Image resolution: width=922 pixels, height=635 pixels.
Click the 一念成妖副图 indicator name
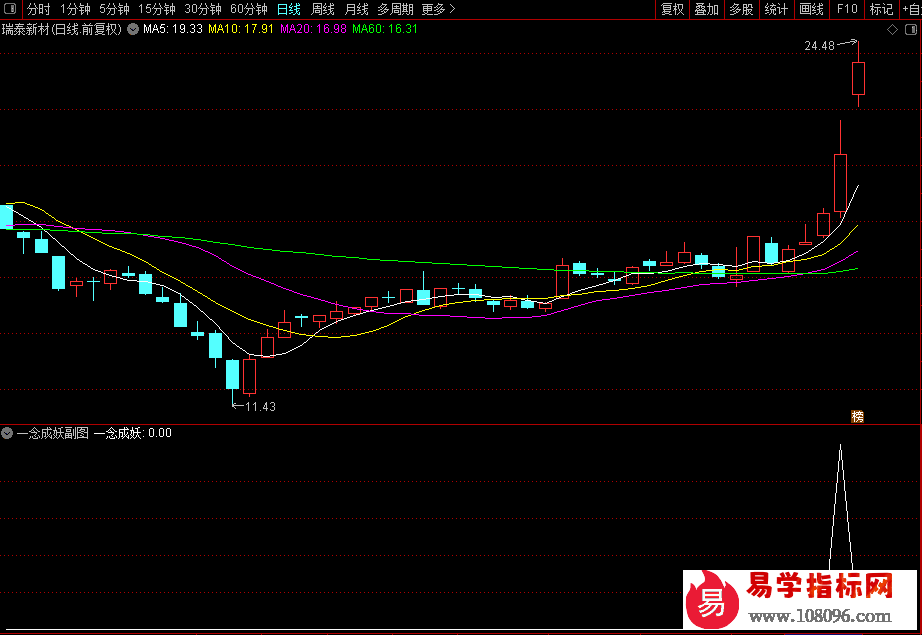tap(53, 433)
